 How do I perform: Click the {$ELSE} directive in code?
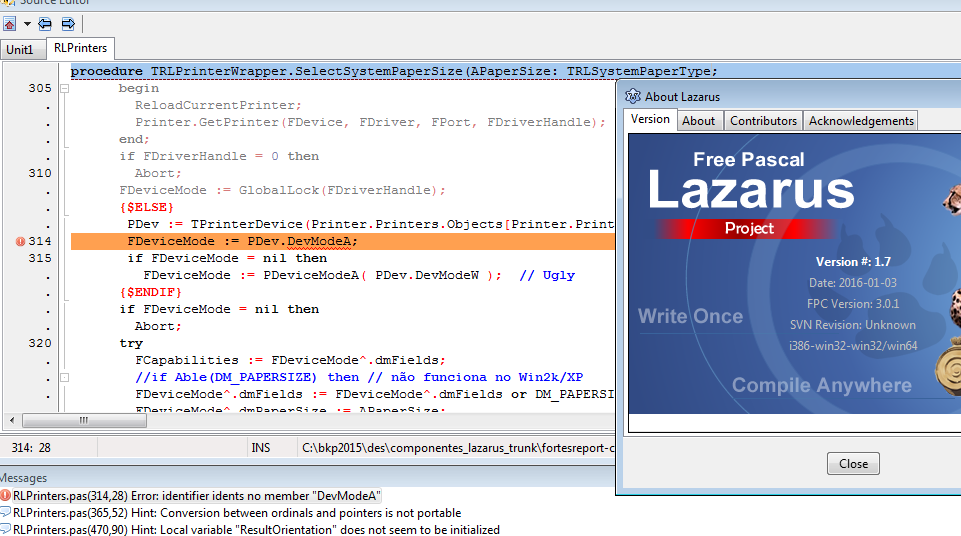tap(146, 207)
